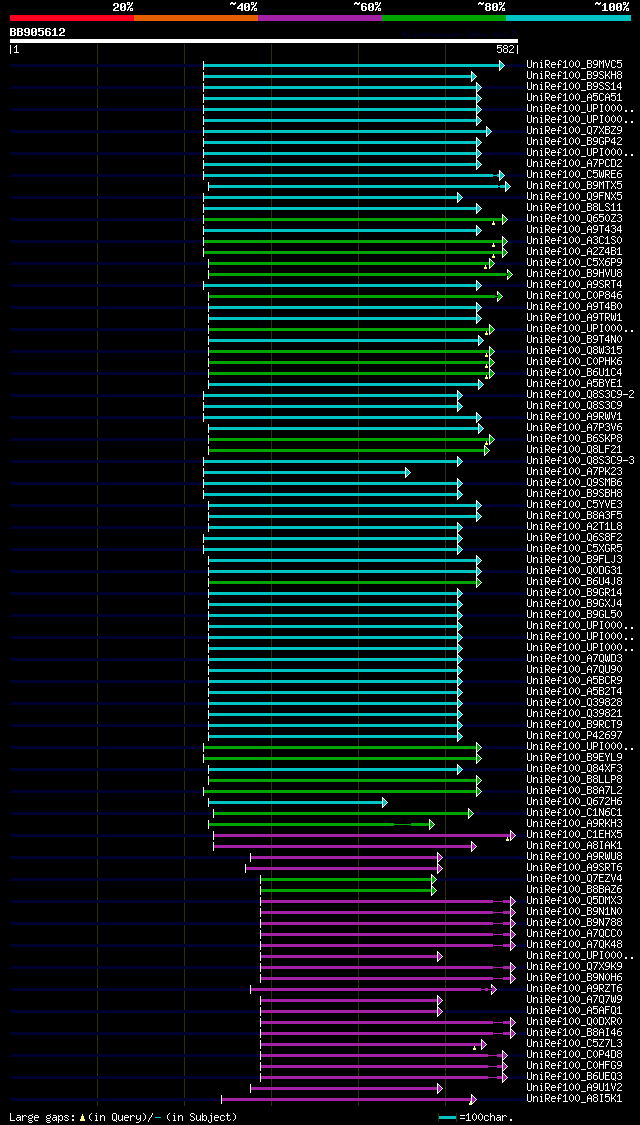
Task: Select the UniRef100_Q5DMX3 label
Action: point(574,900)
